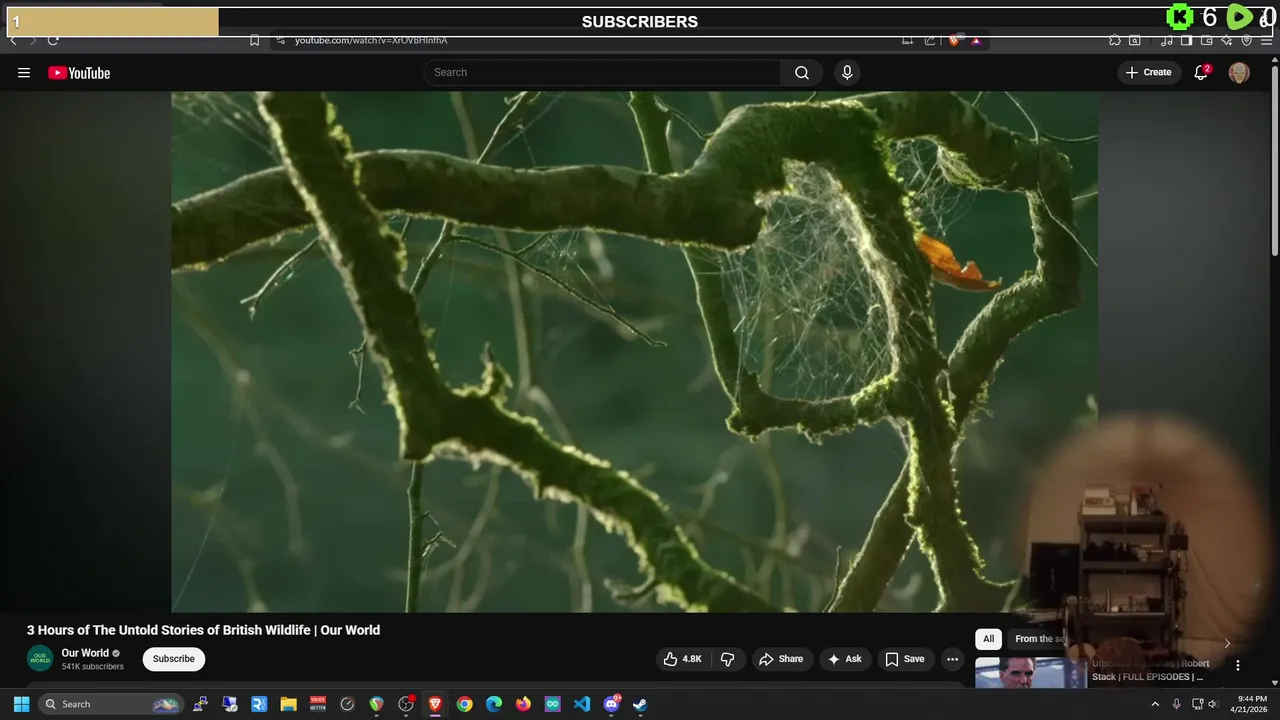Open the Robert Stack Full Episodes thumbnail
This screenshot has height=720, width=1280.
[x=1030, y=673]
